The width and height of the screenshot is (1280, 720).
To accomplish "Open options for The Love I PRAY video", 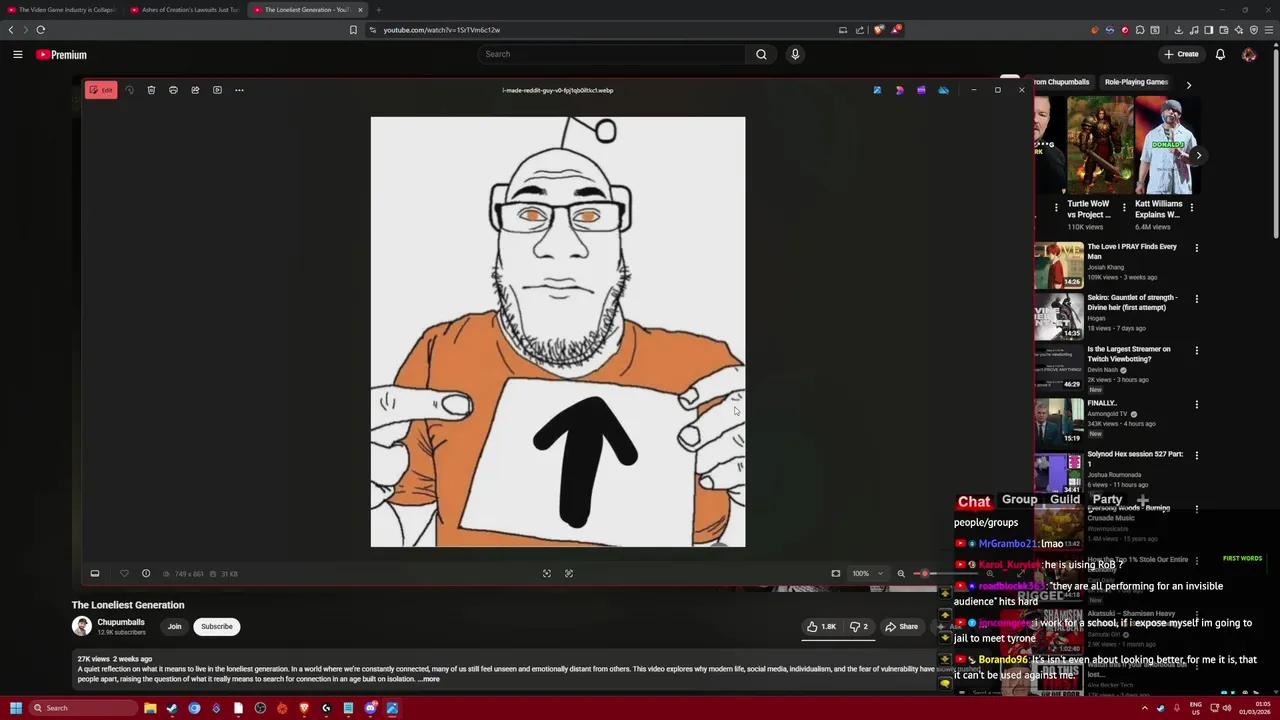I will pos(1196,248).
